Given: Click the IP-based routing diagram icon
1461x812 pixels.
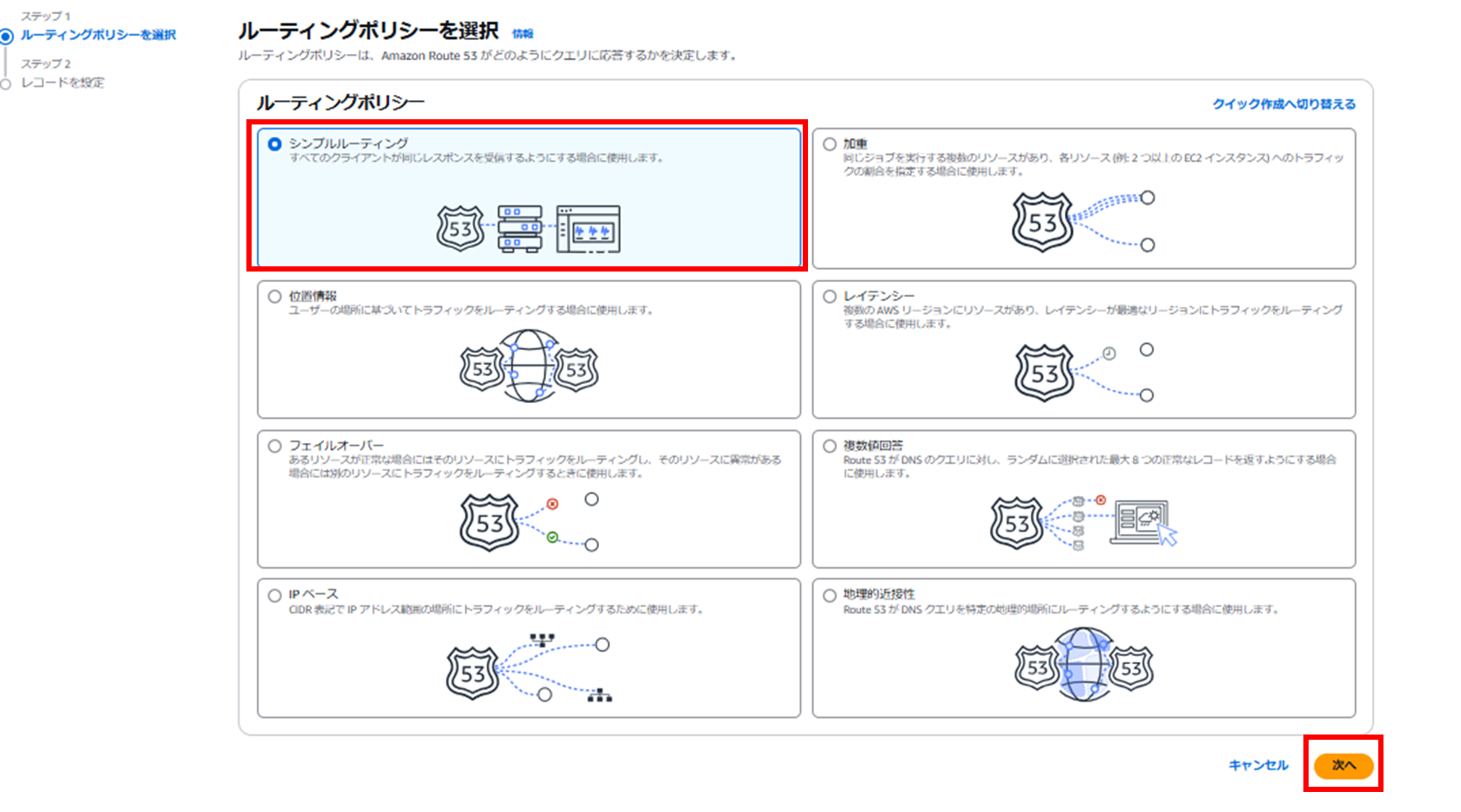Looking at the screenshot, I should (x=529, y=668).
